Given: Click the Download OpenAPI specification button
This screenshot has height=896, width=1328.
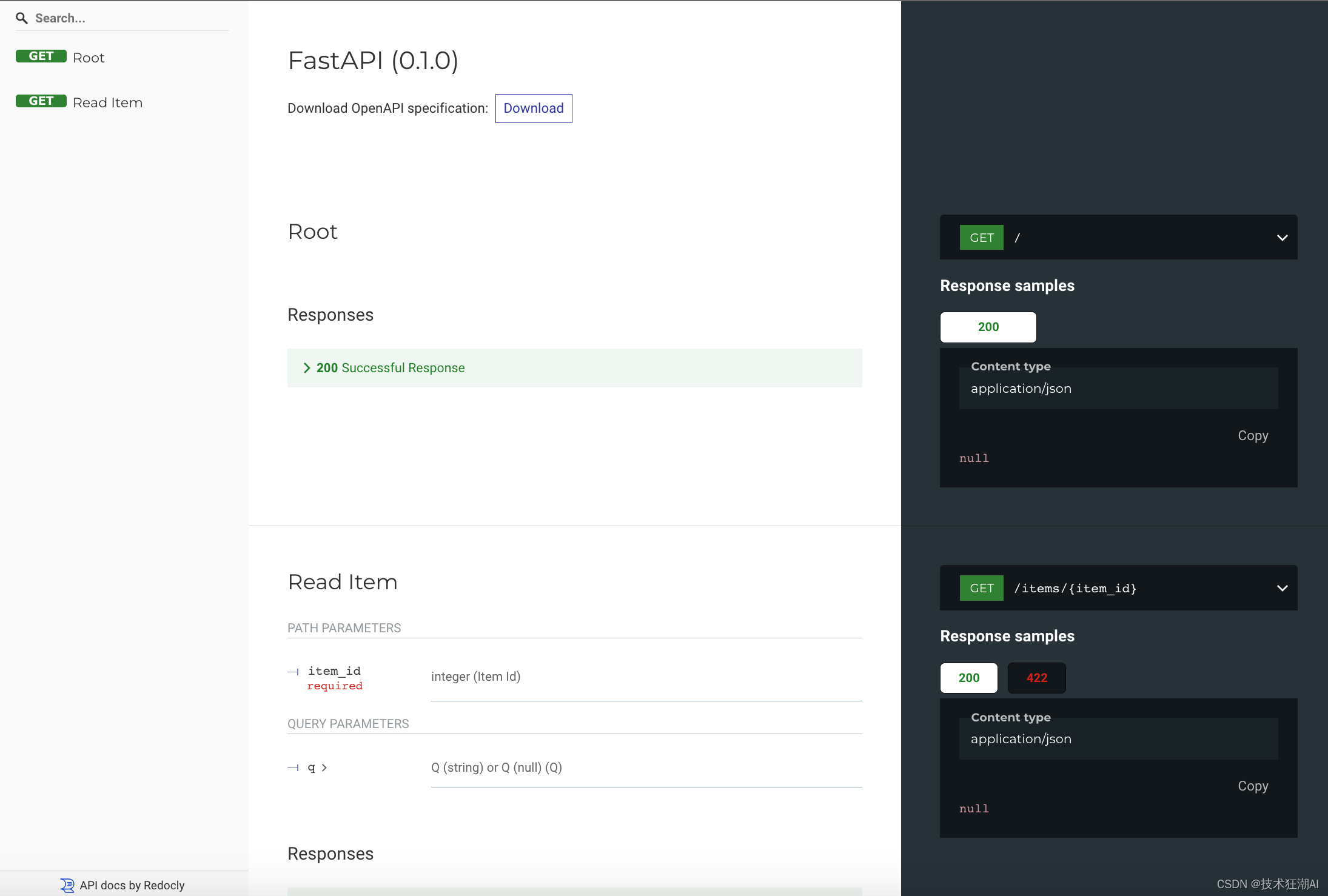Looking at the screenshot, I should click(533, 108).
